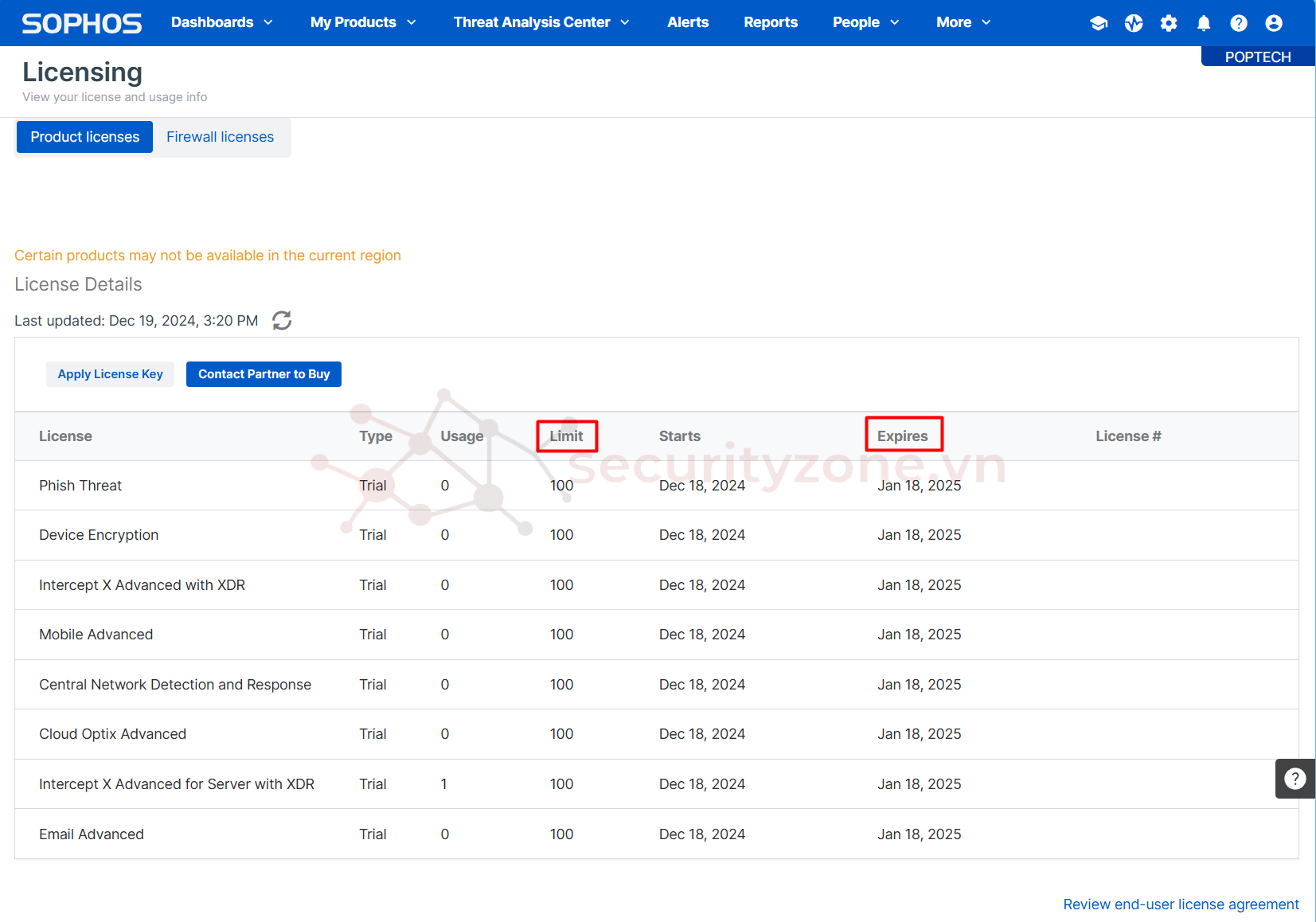Select the Mobile Advanced license name
The width and height of the screenshot is (1316, 922).
[96, 635]
